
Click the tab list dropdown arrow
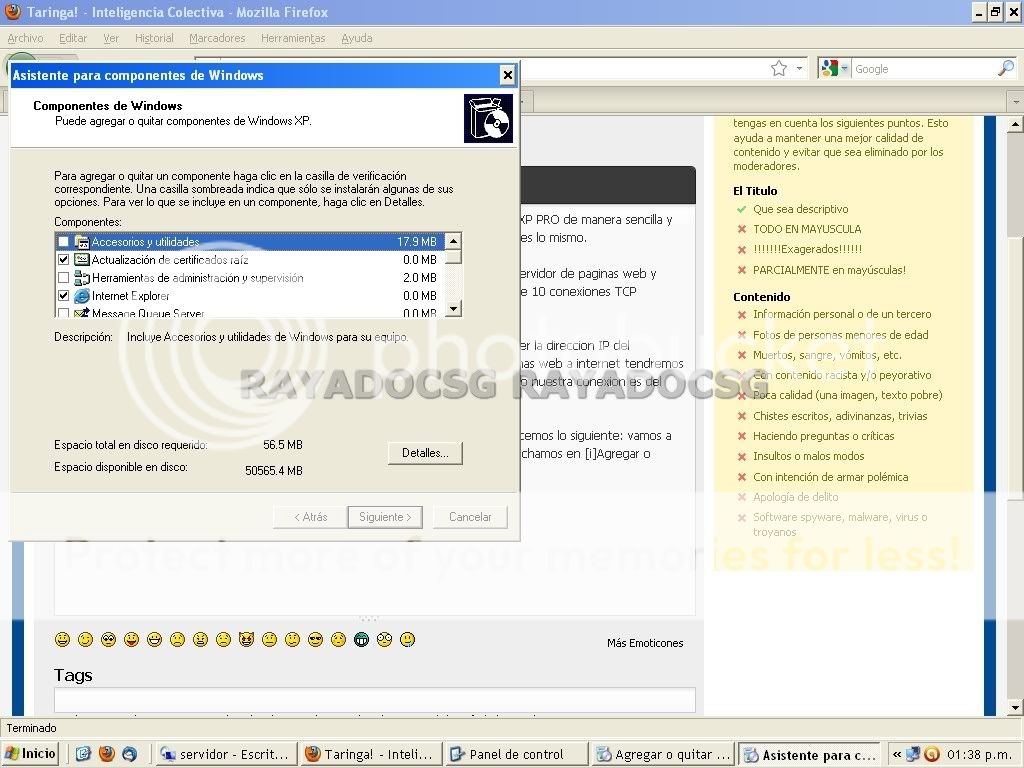(x=1015, y=101)
